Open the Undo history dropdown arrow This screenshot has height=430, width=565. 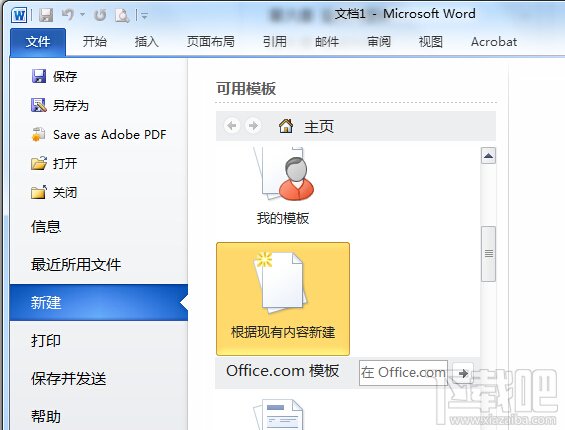83,15
